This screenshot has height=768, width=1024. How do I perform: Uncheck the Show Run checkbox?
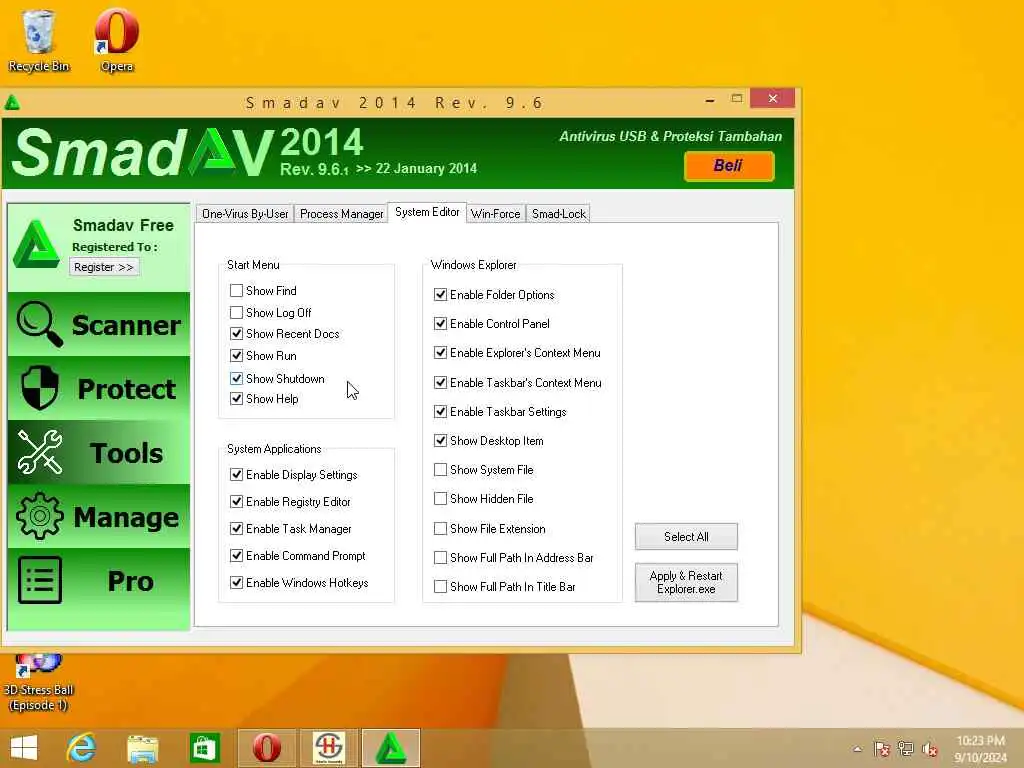click(236, 356)
